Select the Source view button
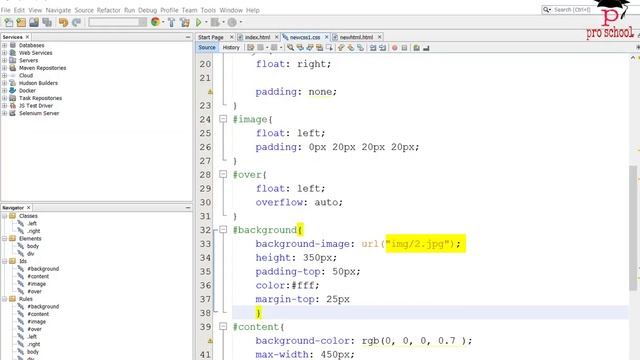 tap(207, 47)
